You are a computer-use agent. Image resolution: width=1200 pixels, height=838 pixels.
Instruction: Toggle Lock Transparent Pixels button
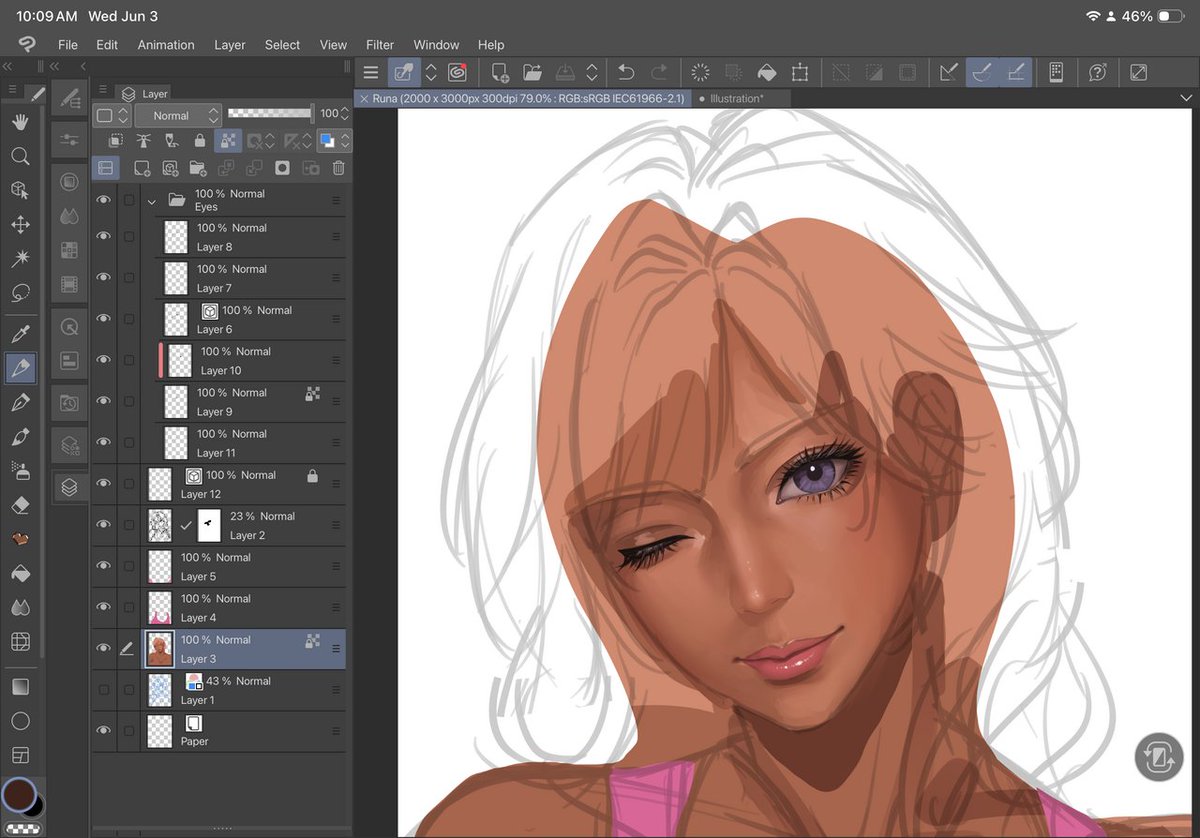228,141
